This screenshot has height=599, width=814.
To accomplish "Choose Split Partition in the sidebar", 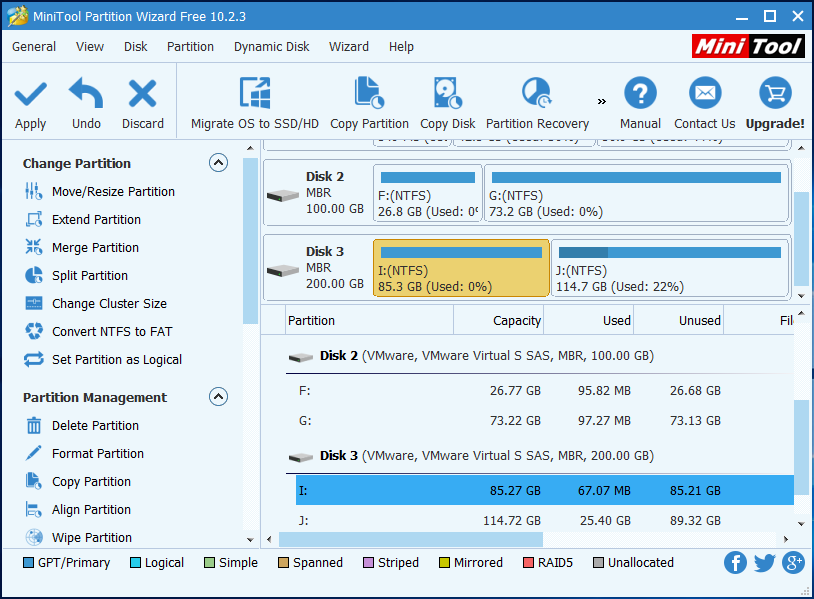I will 76,276.
